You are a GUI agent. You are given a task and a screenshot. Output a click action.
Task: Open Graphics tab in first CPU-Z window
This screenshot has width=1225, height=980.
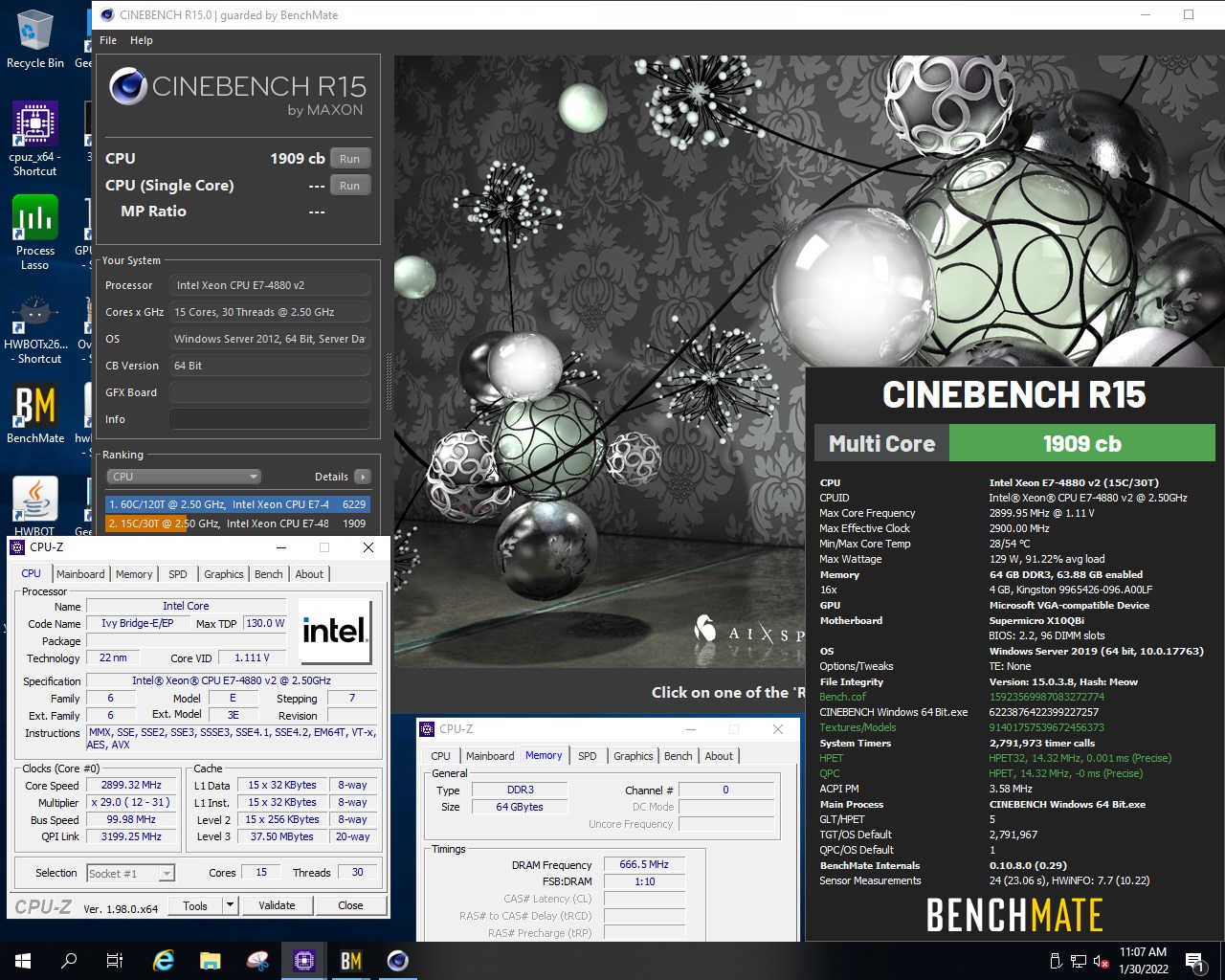point(224,574)
